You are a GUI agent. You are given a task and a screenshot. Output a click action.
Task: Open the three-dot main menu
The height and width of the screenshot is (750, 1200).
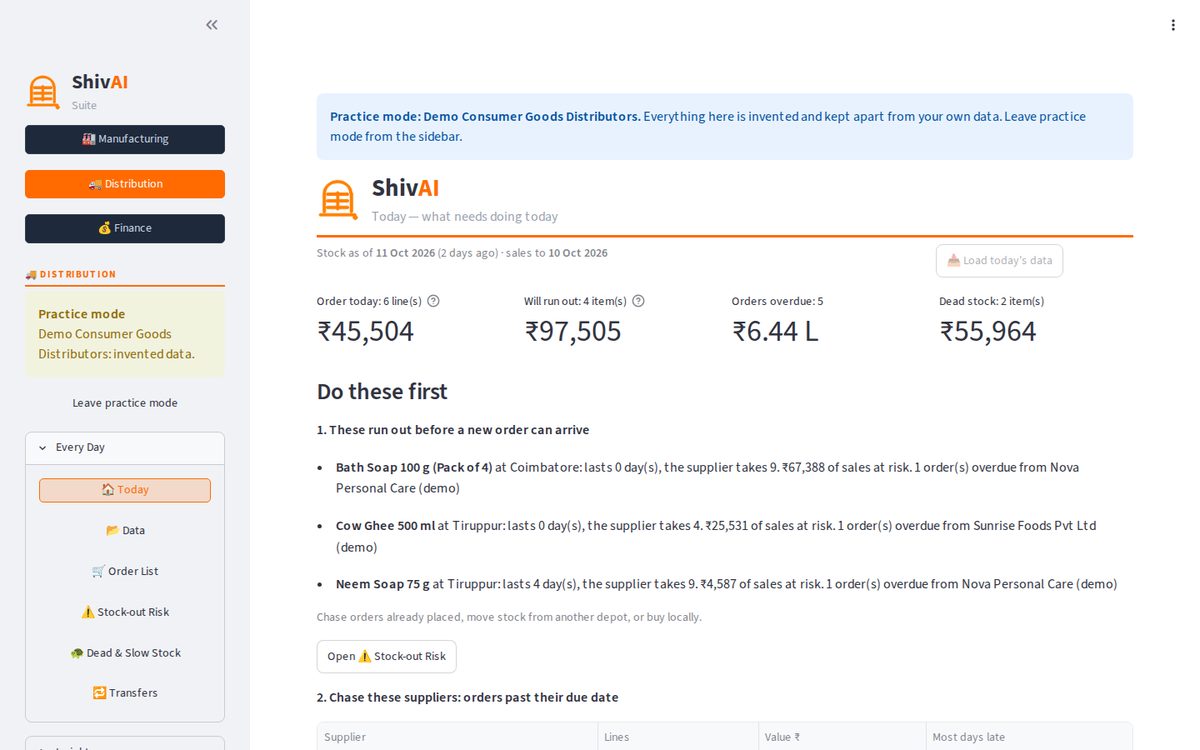coord(1173,25)
